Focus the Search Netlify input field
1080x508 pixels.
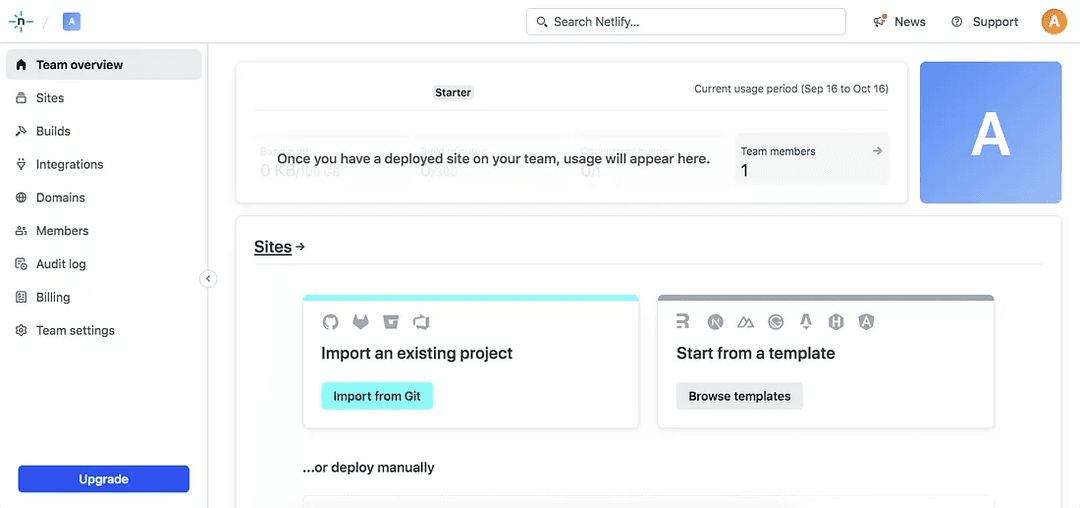(686, 22)
